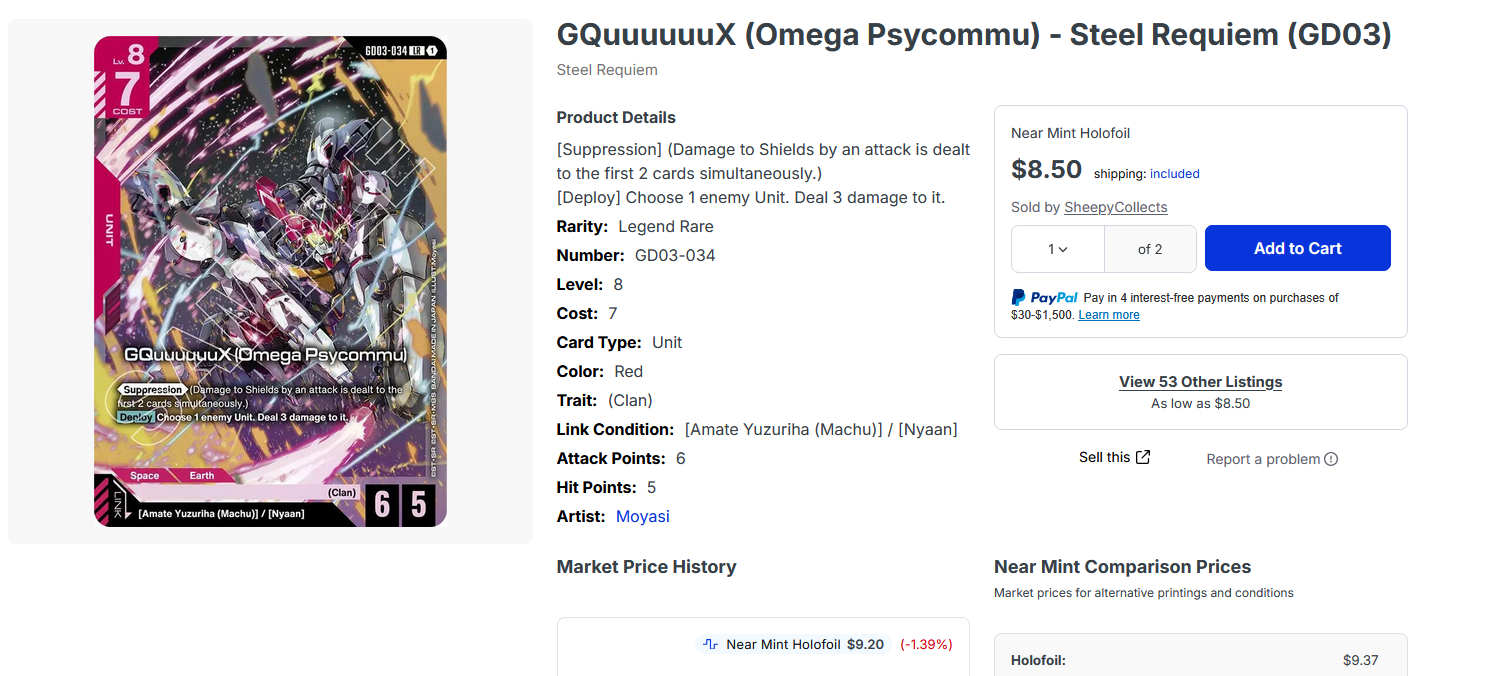Click the external-link icon beside Sell this
Screen dimensions: 1505x676
point(1143,457)
